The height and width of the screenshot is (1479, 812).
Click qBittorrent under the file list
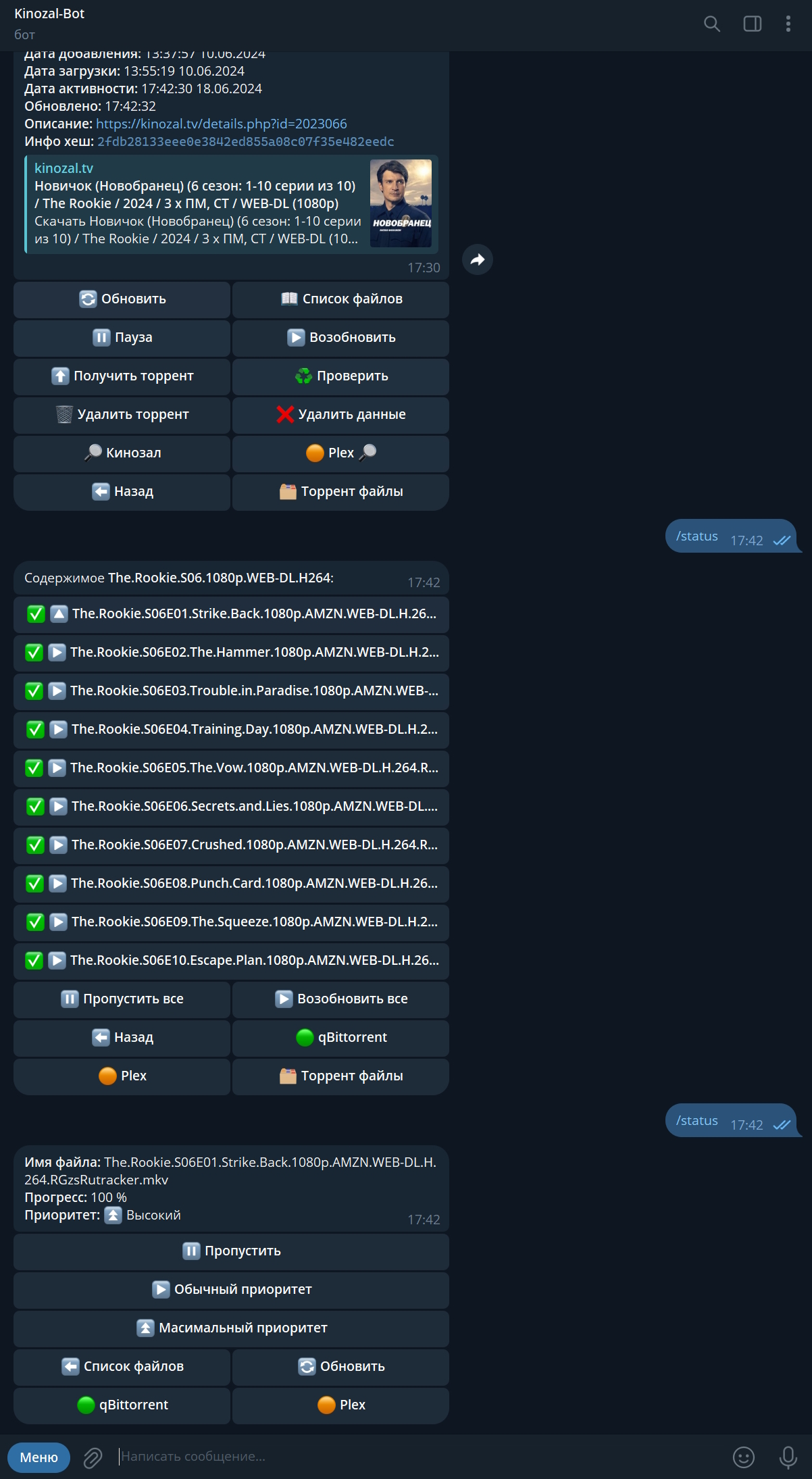(x=340, y=1037)
